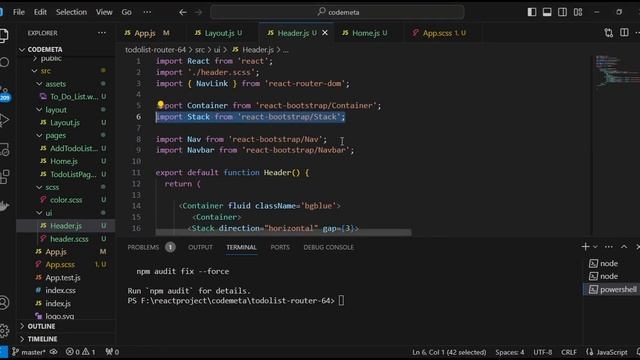
Task: Open the Edit menu
Action: [x=40, y=12]
